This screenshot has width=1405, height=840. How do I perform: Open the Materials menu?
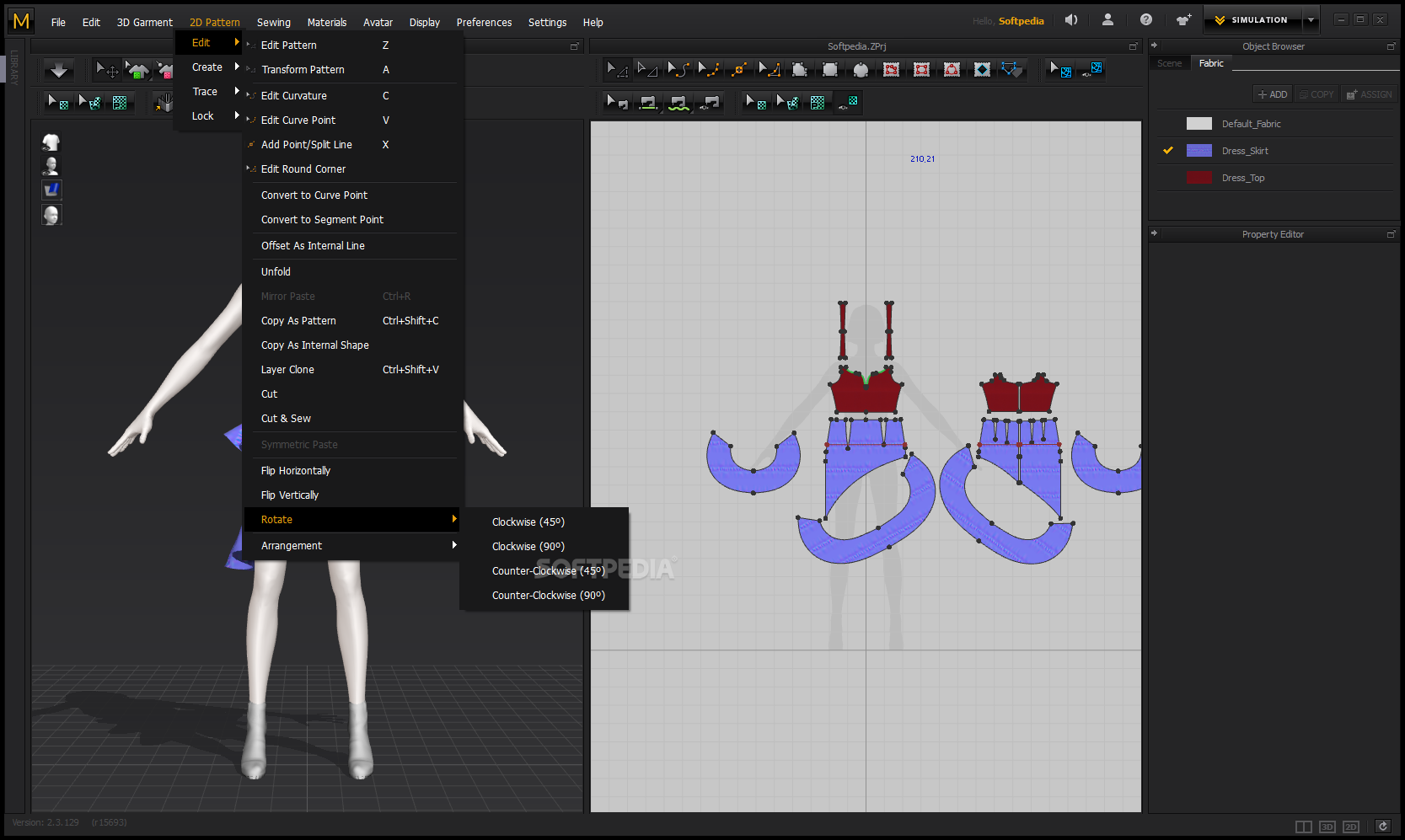tap(327, 23)
